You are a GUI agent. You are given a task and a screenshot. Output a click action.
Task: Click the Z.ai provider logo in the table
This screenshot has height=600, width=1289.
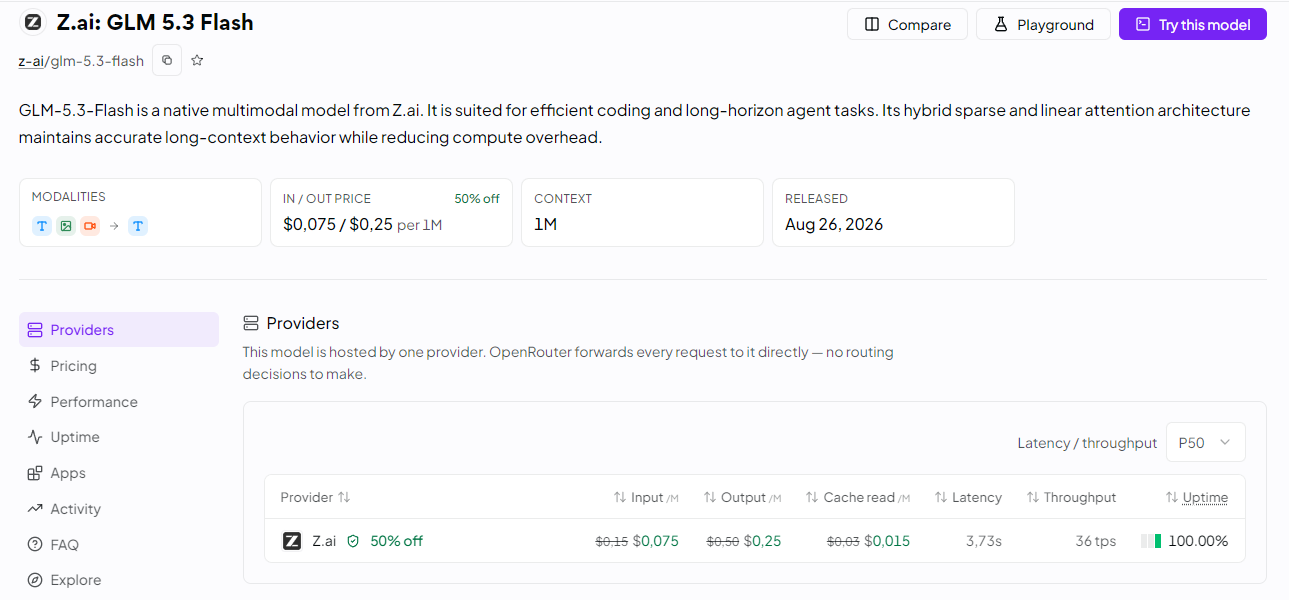[291, 541]
